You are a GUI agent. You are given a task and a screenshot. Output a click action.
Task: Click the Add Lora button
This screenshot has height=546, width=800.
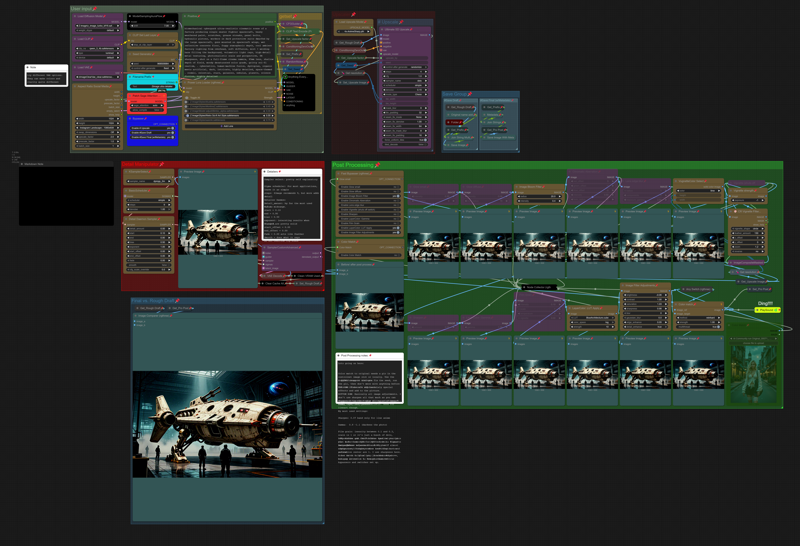click(230, 126)
